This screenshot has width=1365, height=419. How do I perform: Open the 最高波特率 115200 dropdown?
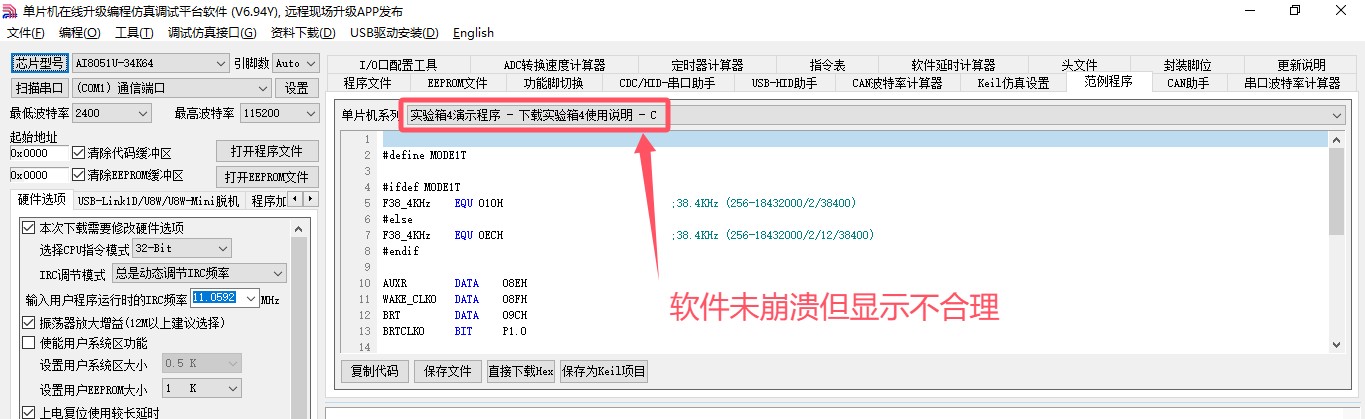[280, 114]
